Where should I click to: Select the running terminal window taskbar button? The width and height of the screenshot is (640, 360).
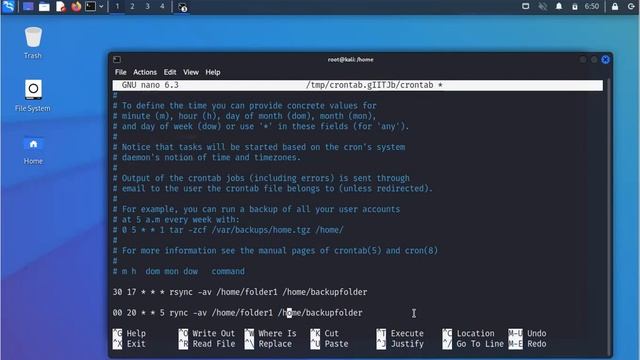pos(182,7)
